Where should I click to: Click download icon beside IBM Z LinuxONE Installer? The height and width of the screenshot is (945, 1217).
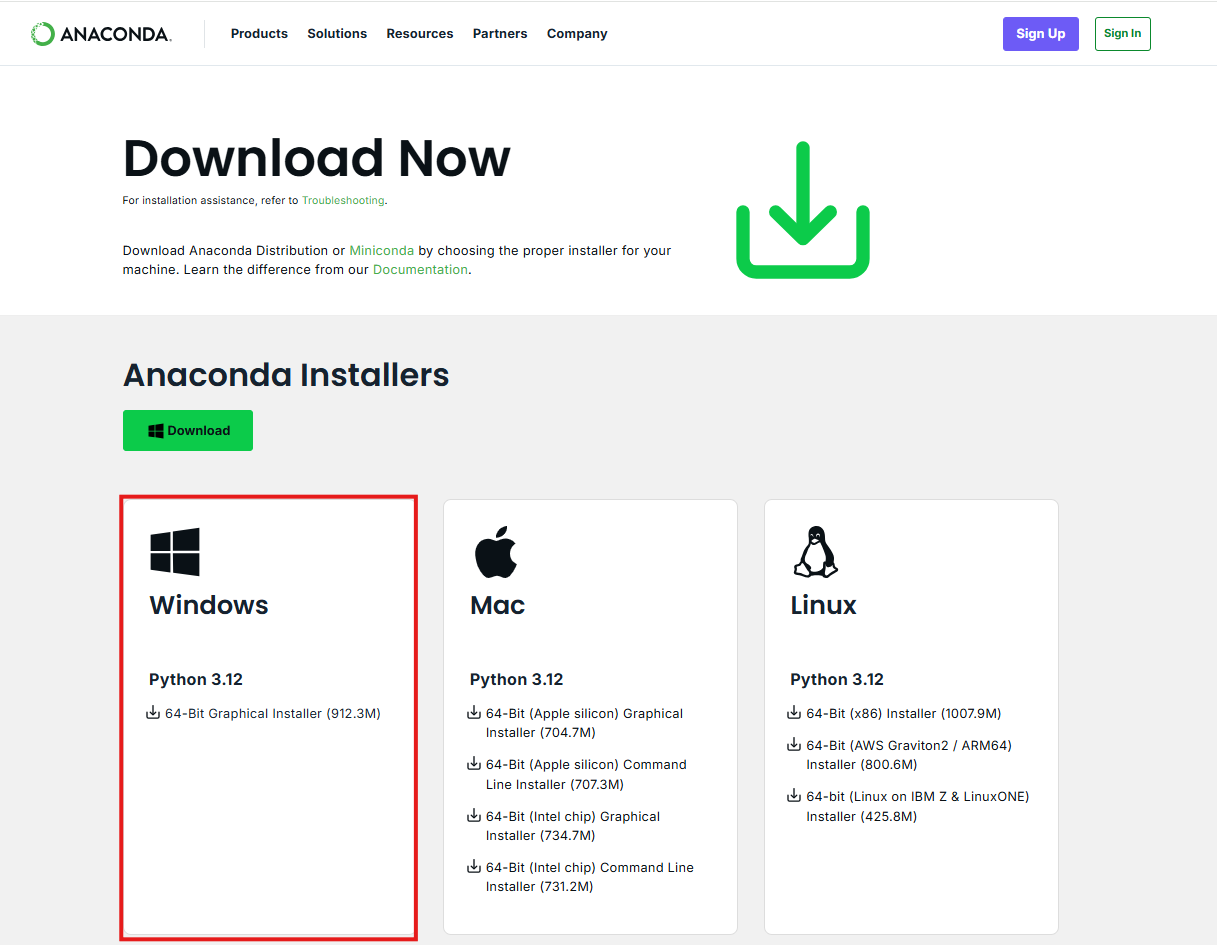click(795, 796)
